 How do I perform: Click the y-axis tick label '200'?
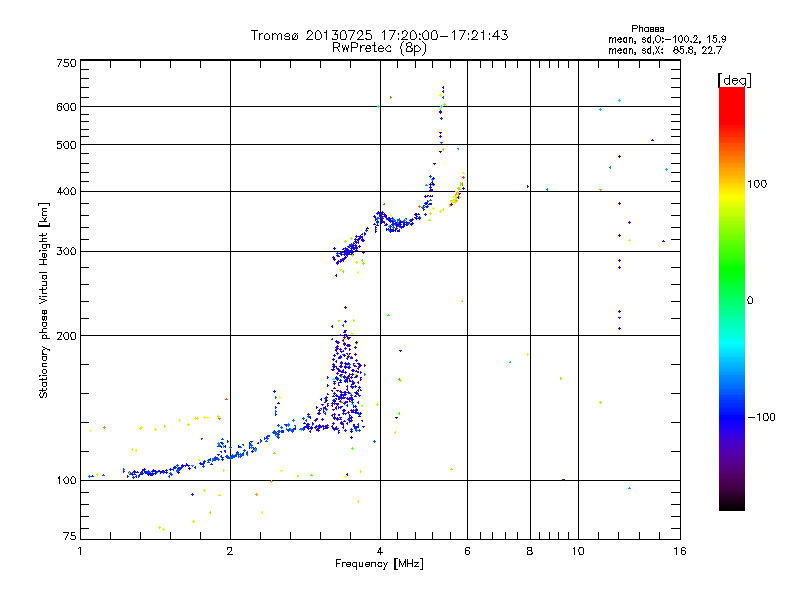66,336
